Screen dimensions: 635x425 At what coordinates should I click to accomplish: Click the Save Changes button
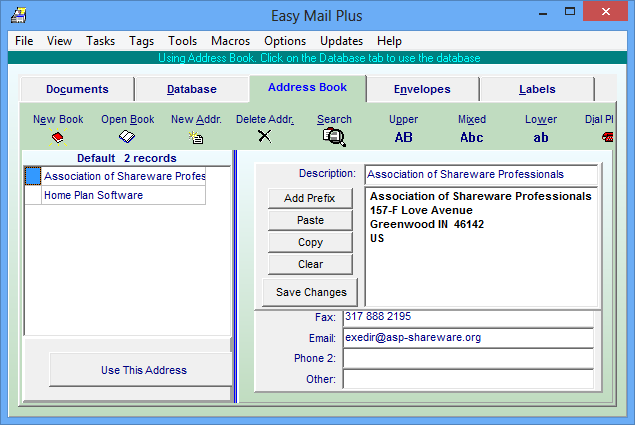310,292
